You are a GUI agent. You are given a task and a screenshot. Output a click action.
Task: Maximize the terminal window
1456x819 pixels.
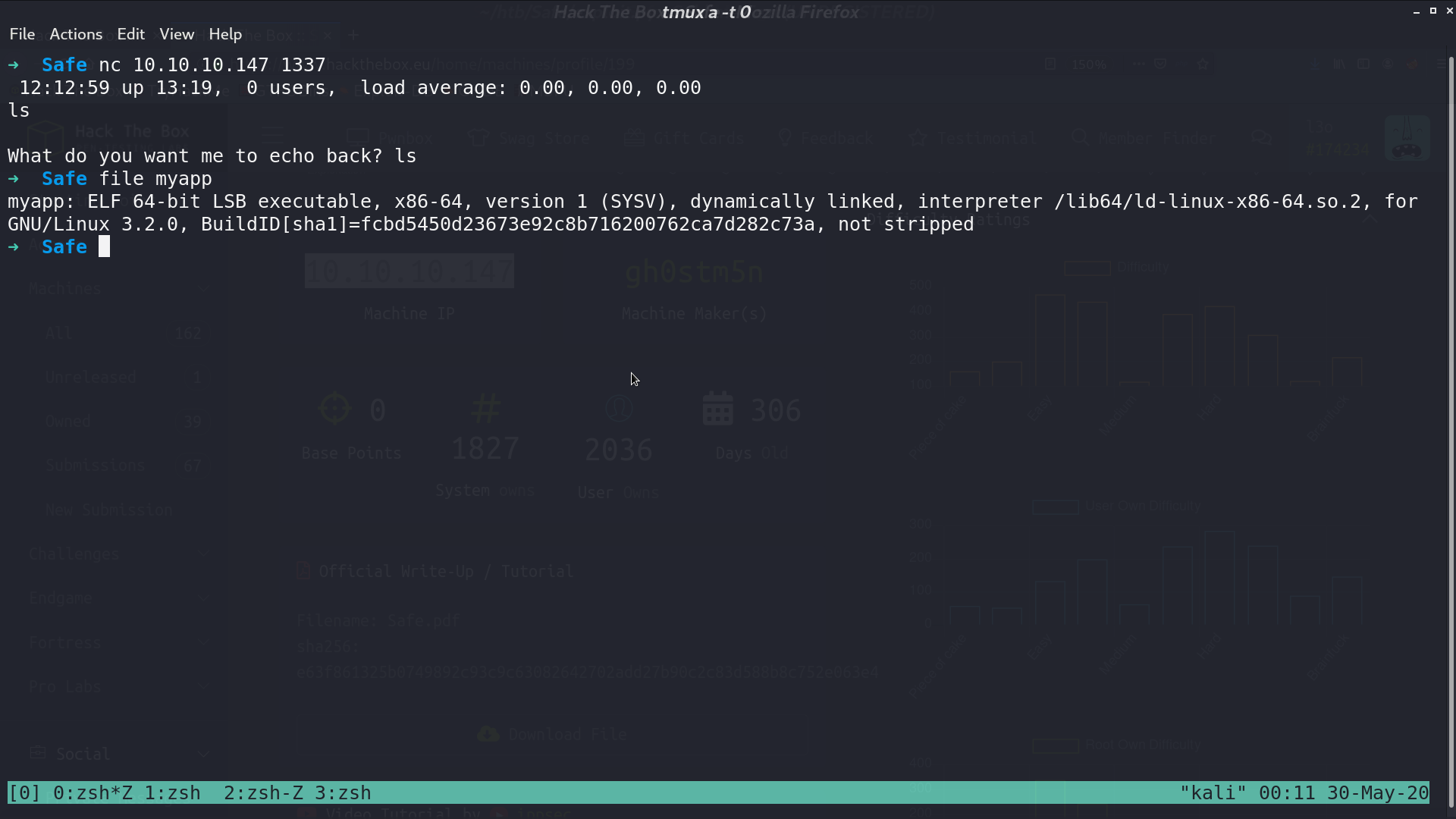click(1433, 11)
